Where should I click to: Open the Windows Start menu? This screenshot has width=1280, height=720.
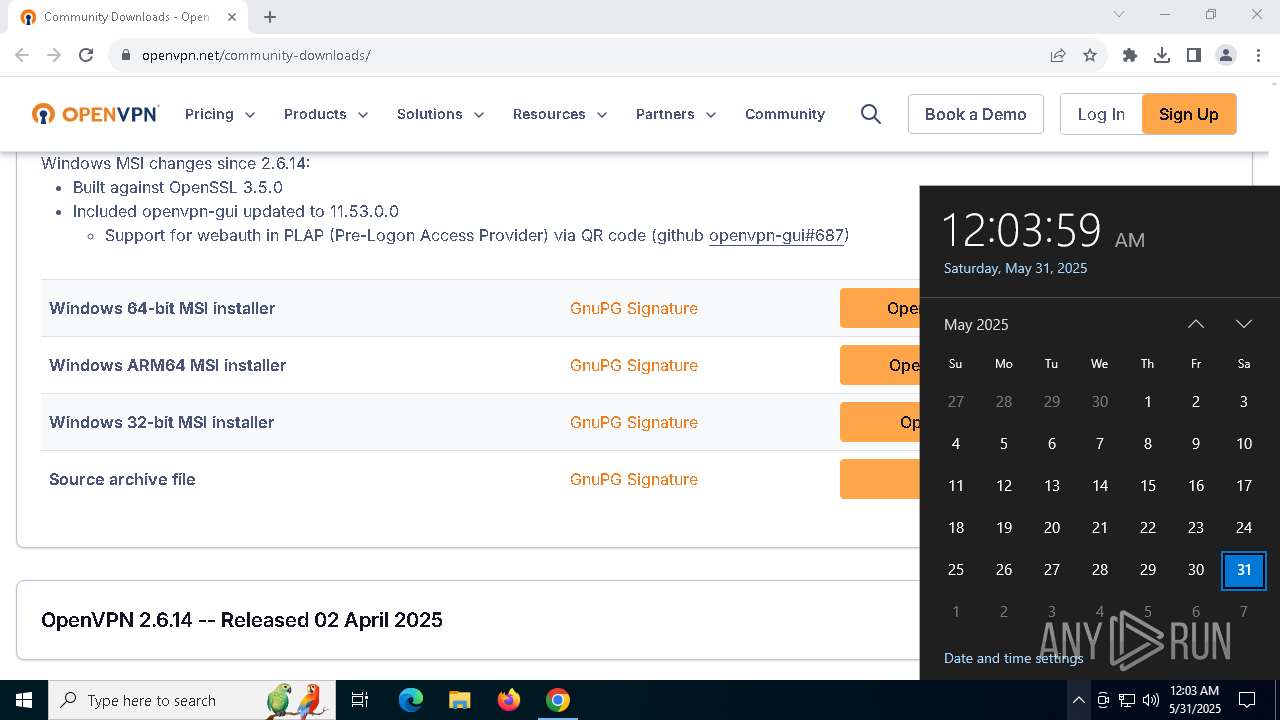(24, 700)
